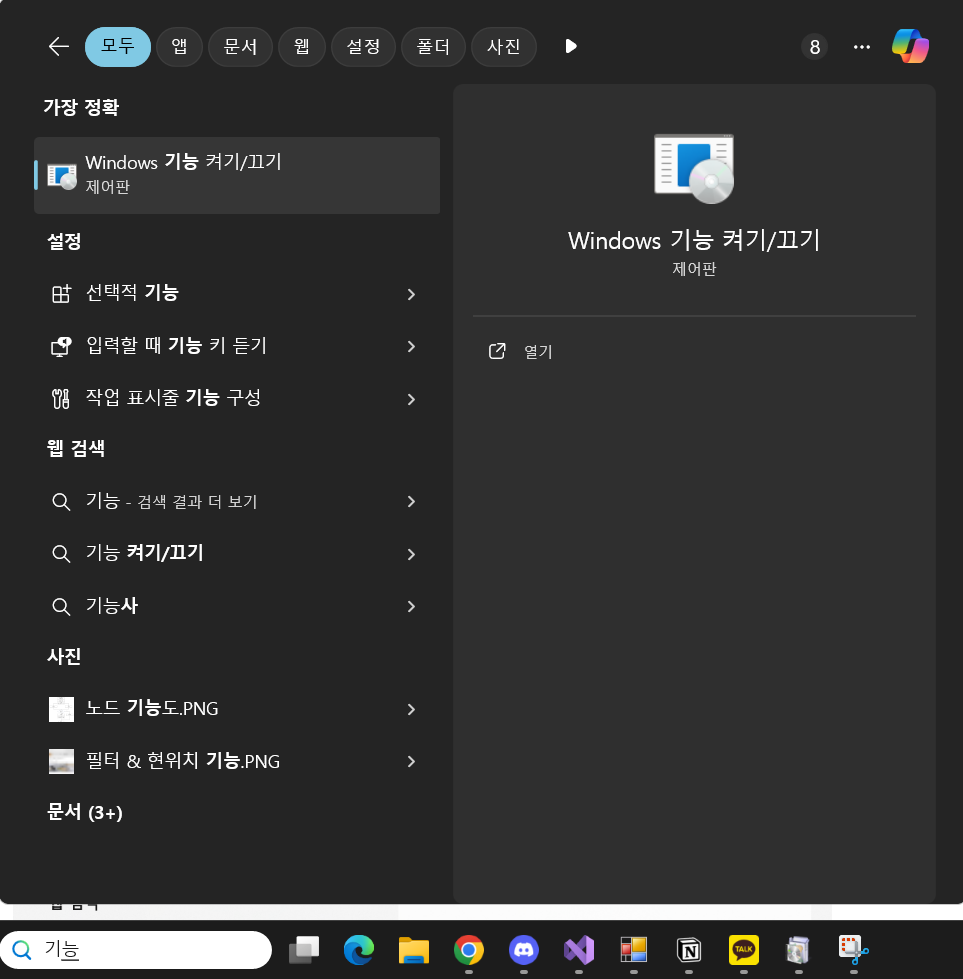
Task: Select the 웹 filter tab
Action: coord(302,46)
